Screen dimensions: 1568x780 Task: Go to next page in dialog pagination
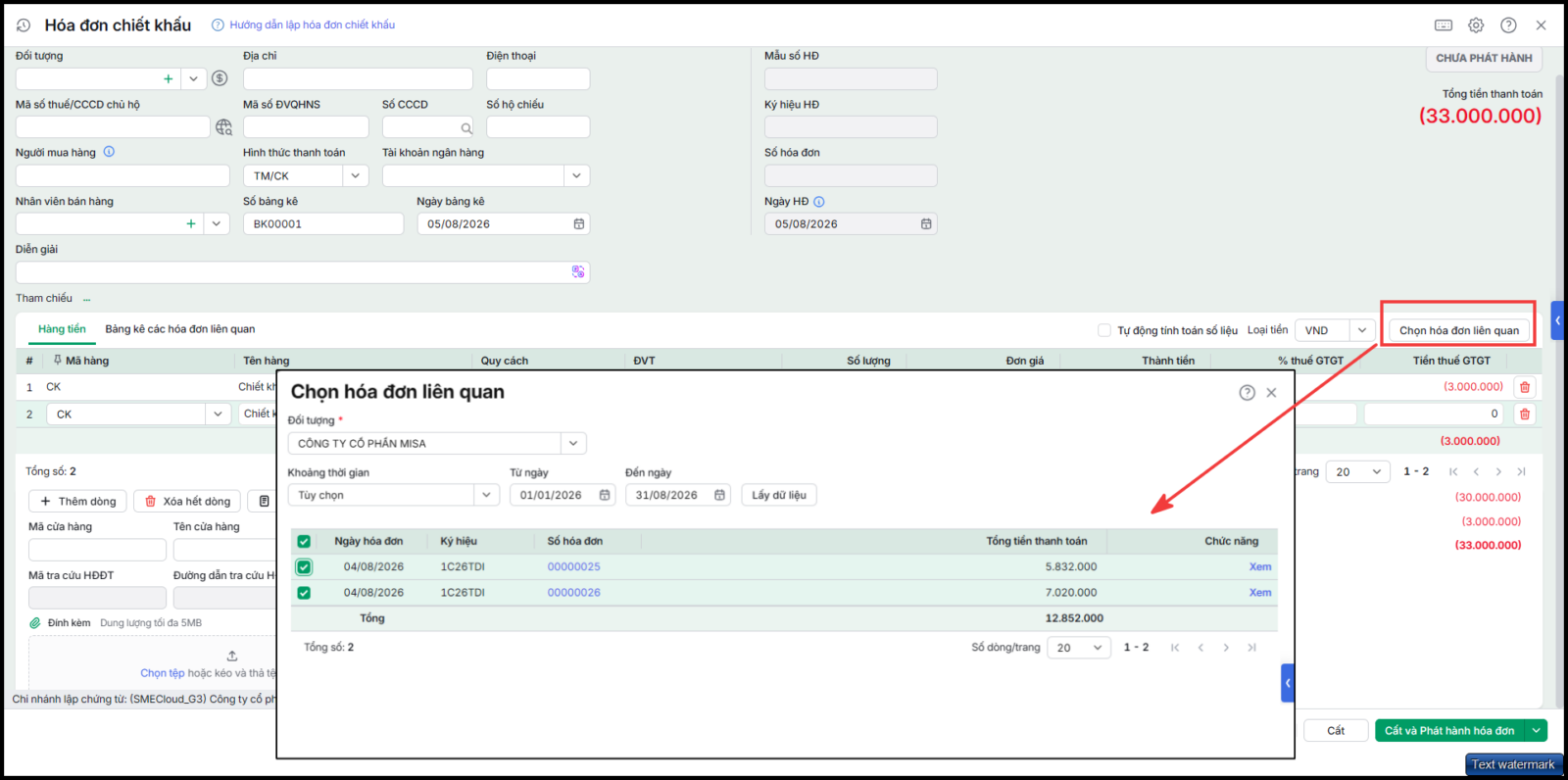[x=1226, y=648]
